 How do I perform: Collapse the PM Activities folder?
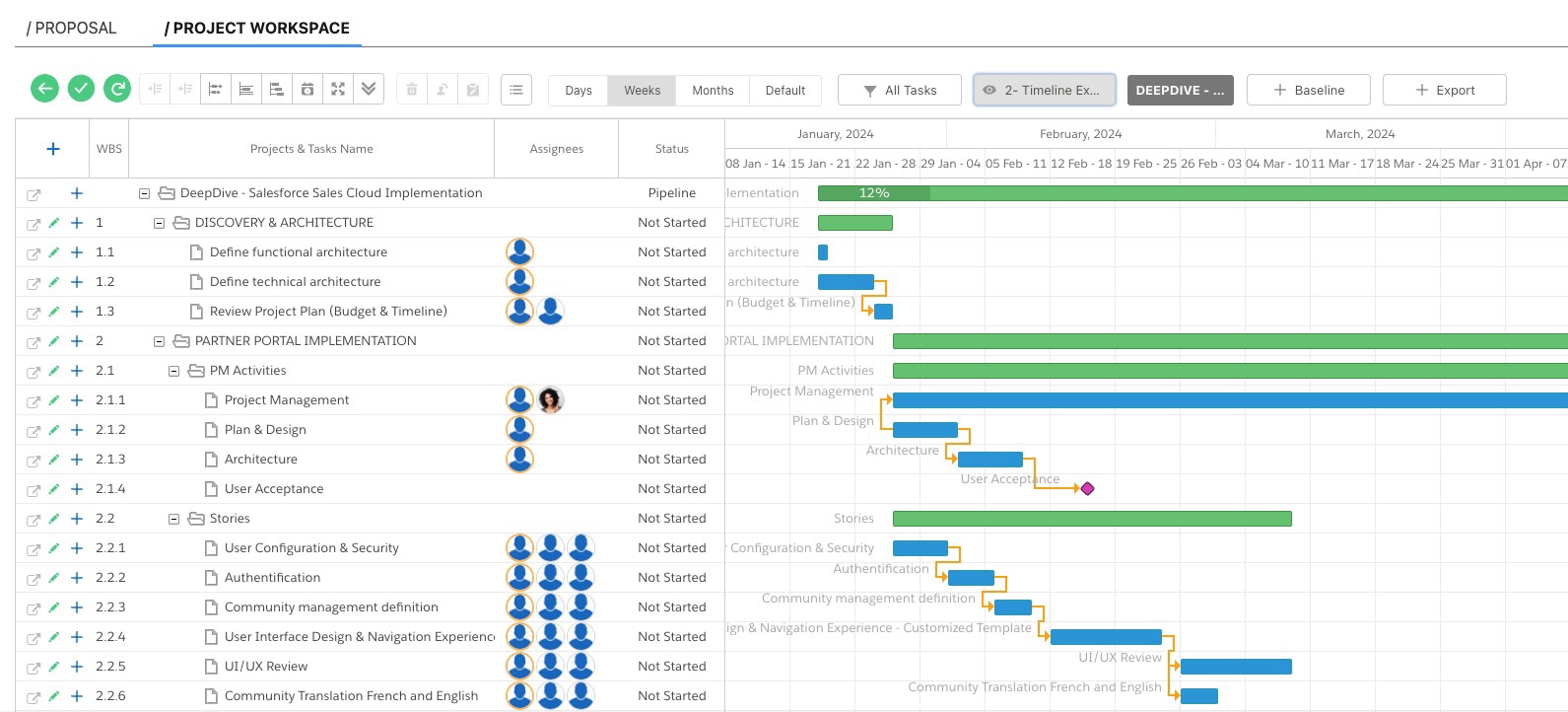click(173, 371)
